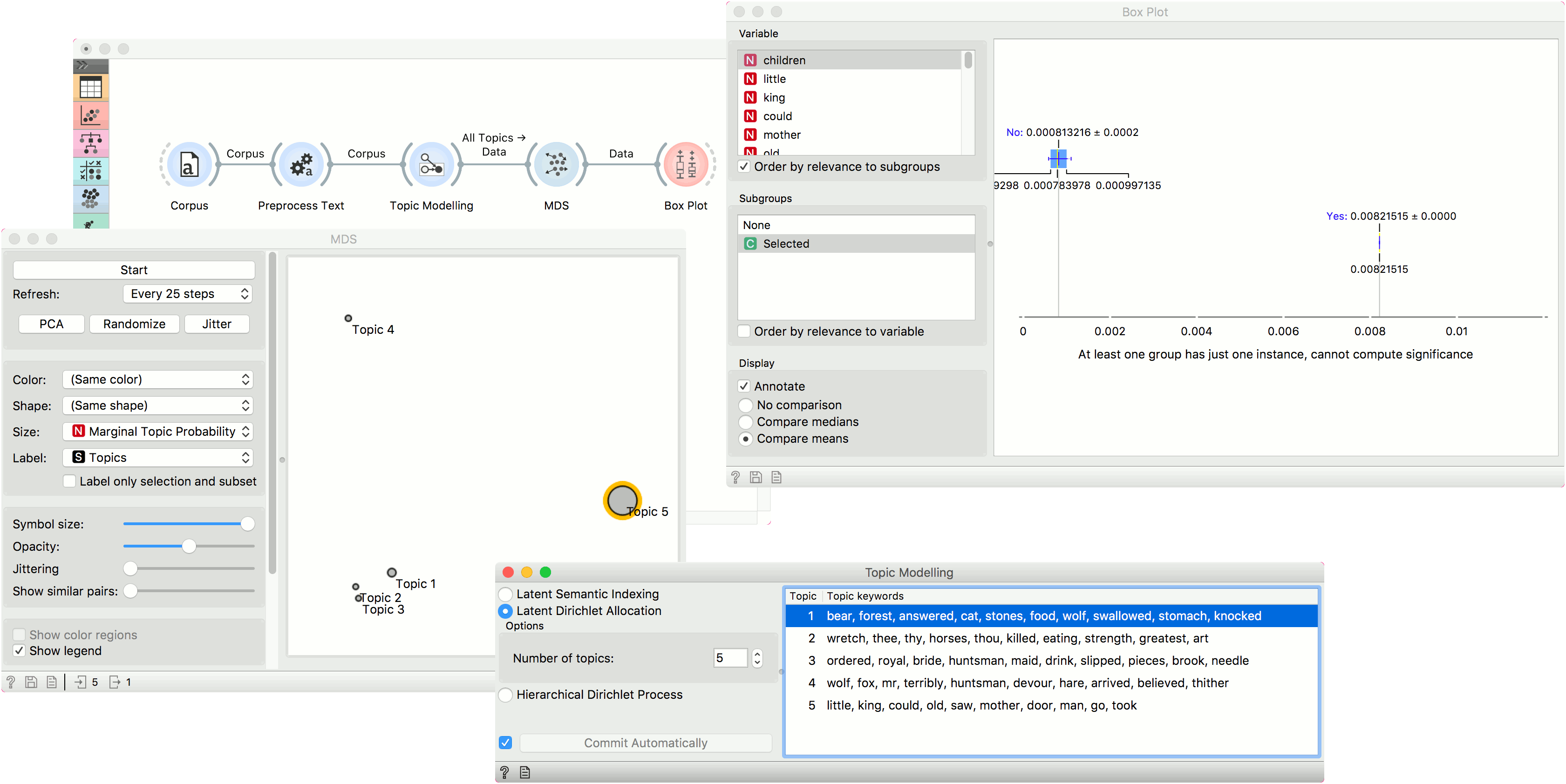Adjust the Opacity slider handle
The width and height of the screenshot is (1566, 784).
(x=189, y=547)
